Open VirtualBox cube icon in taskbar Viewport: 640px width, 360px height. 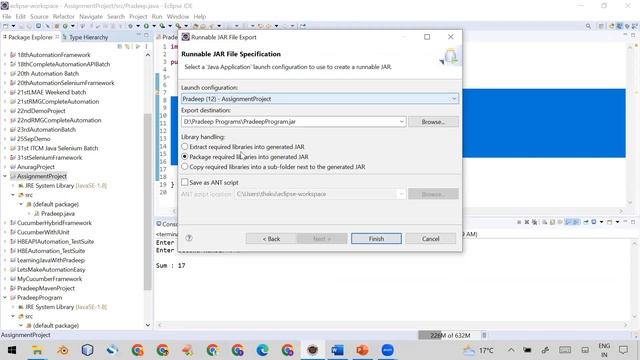[87, 350]
